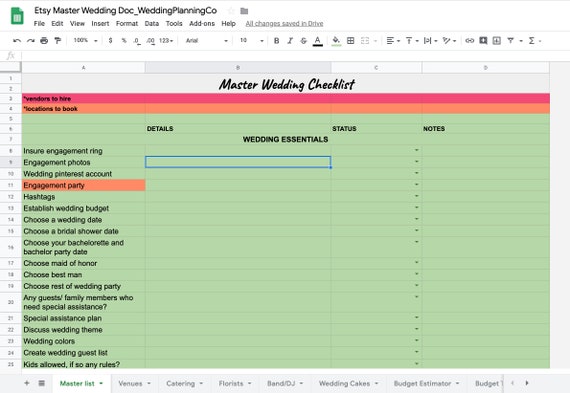570x393 pixels.
Task: Open vertical align options
Action: 412,41
